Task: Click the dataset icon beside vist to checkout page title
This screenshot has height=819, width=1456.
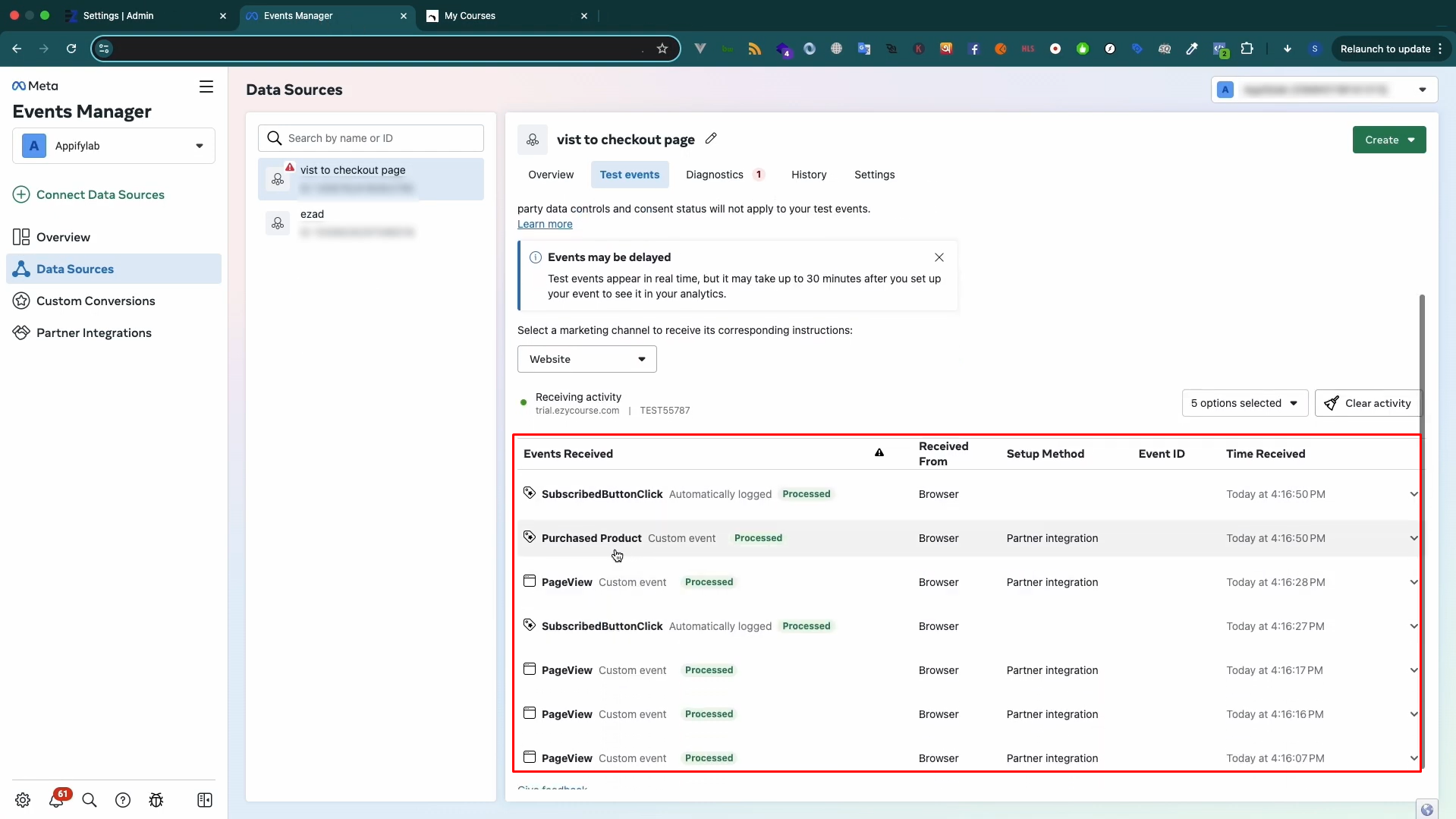Action: (x=533, y=140)
